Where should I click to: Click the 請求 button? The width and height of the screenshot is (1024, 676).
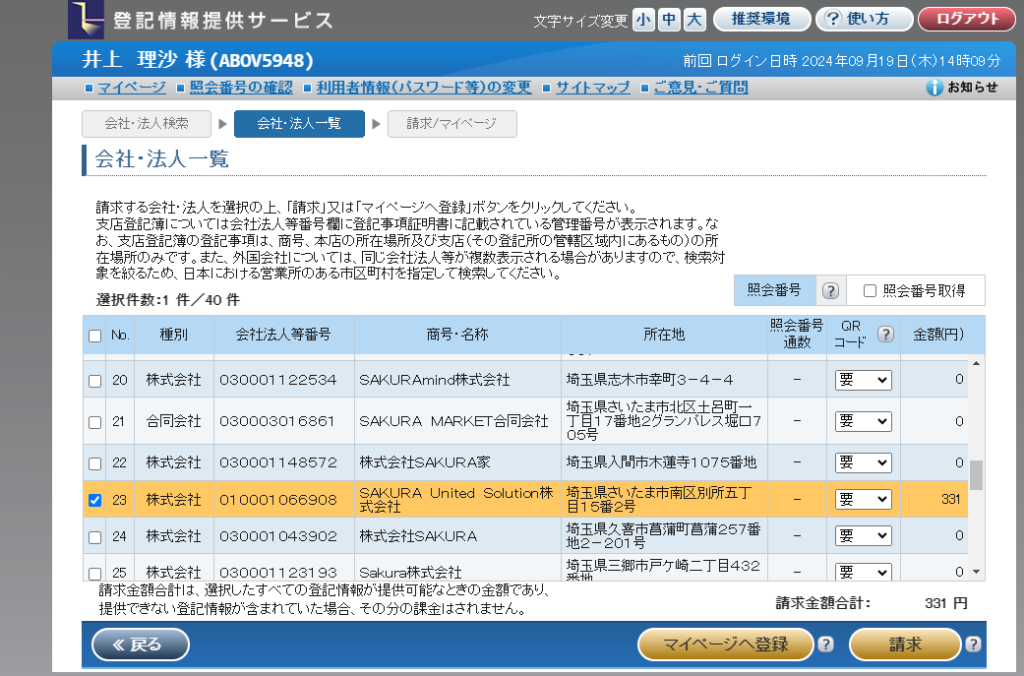(904, 645)
